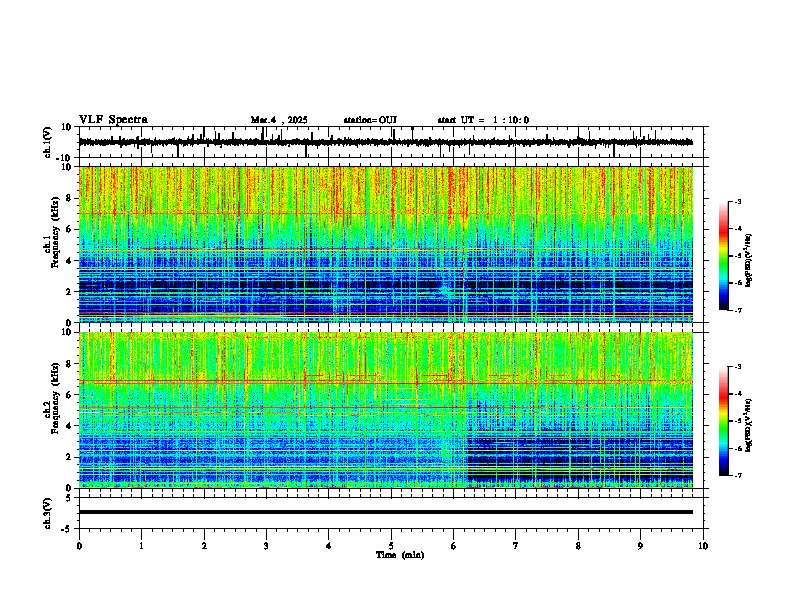Click the "-3" label atop ch.1 color bar
This screenshot has height=612, width=792.
tap(738, 201)
